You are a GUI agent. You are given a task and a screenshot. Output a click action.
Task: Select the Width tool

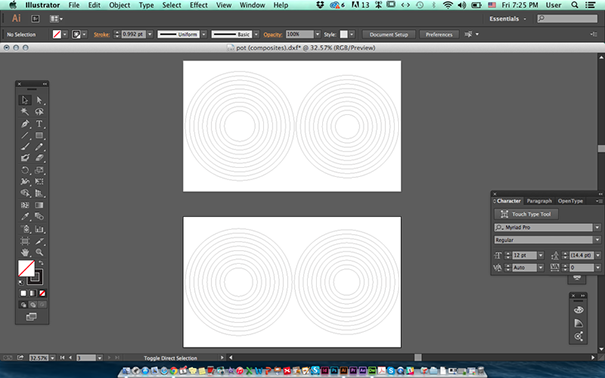click(25, 181)
